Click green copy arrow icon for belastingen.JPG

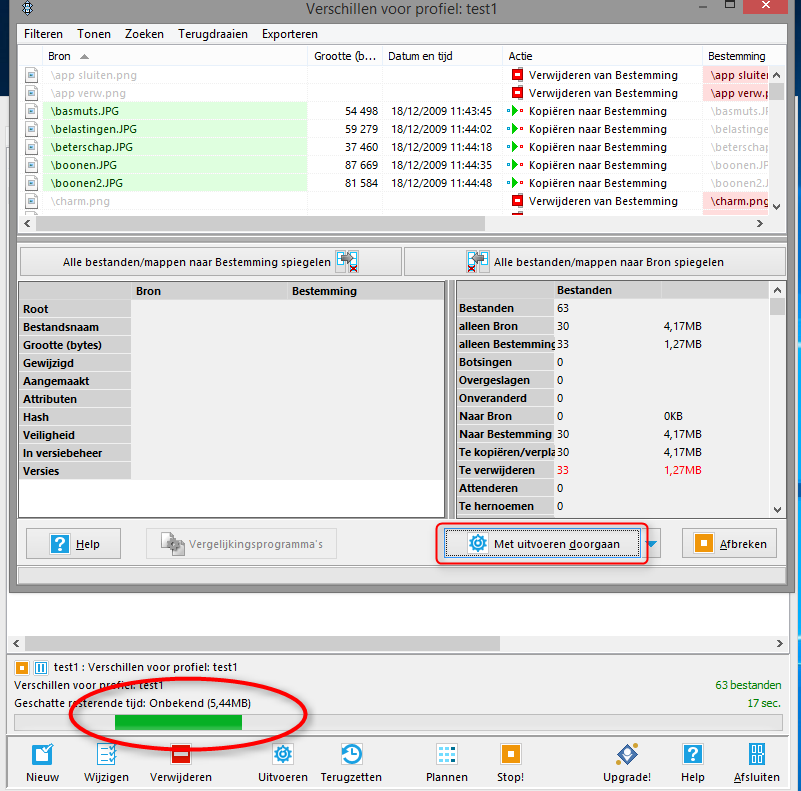[515, 129]
